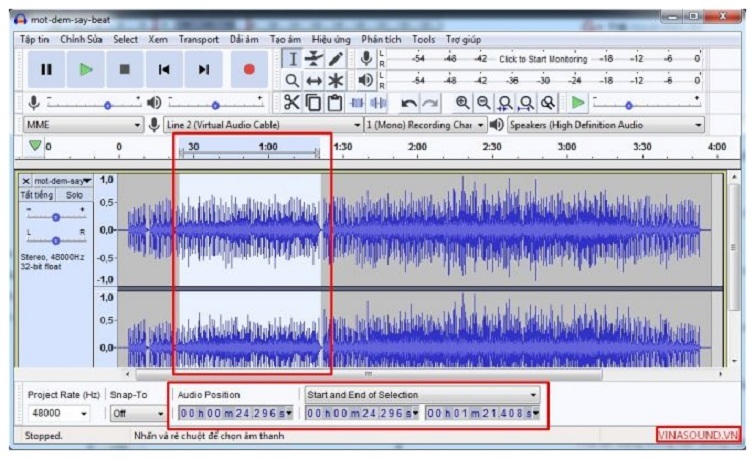The width and height of the screenshot is (755, 460).
Task: Mute track with Tắt tiếng button
Action: point(38,195)
